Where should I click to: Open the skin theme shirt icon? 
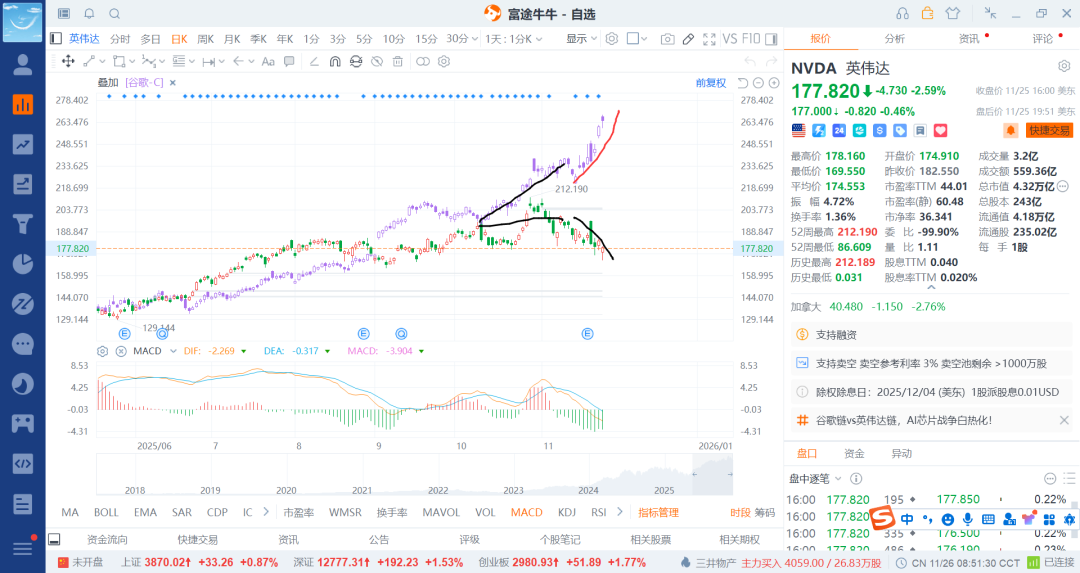(x=953, y=13)
